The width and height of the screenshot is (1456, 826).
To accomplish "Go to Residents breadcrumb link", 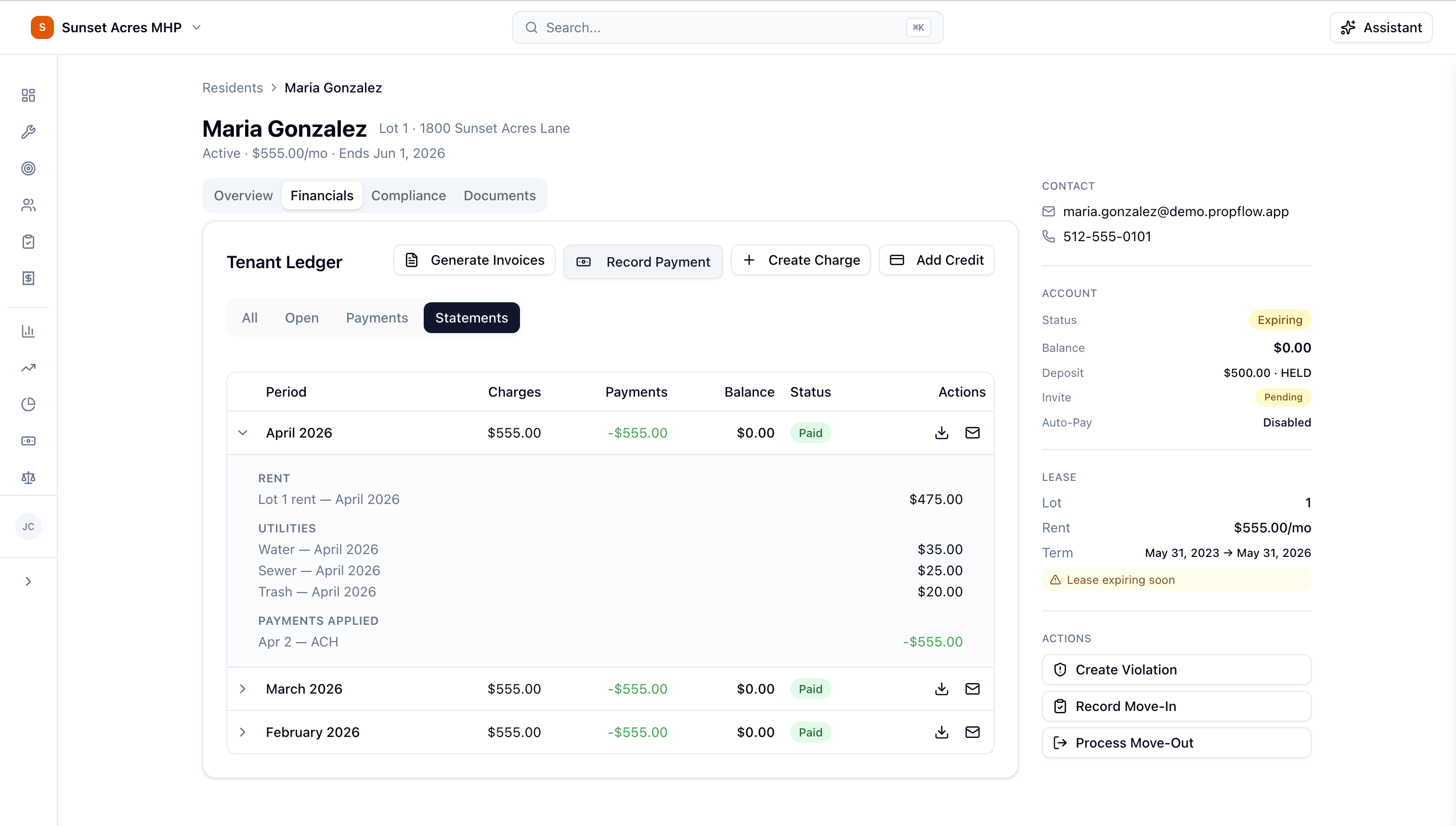I will coord(233,88).
